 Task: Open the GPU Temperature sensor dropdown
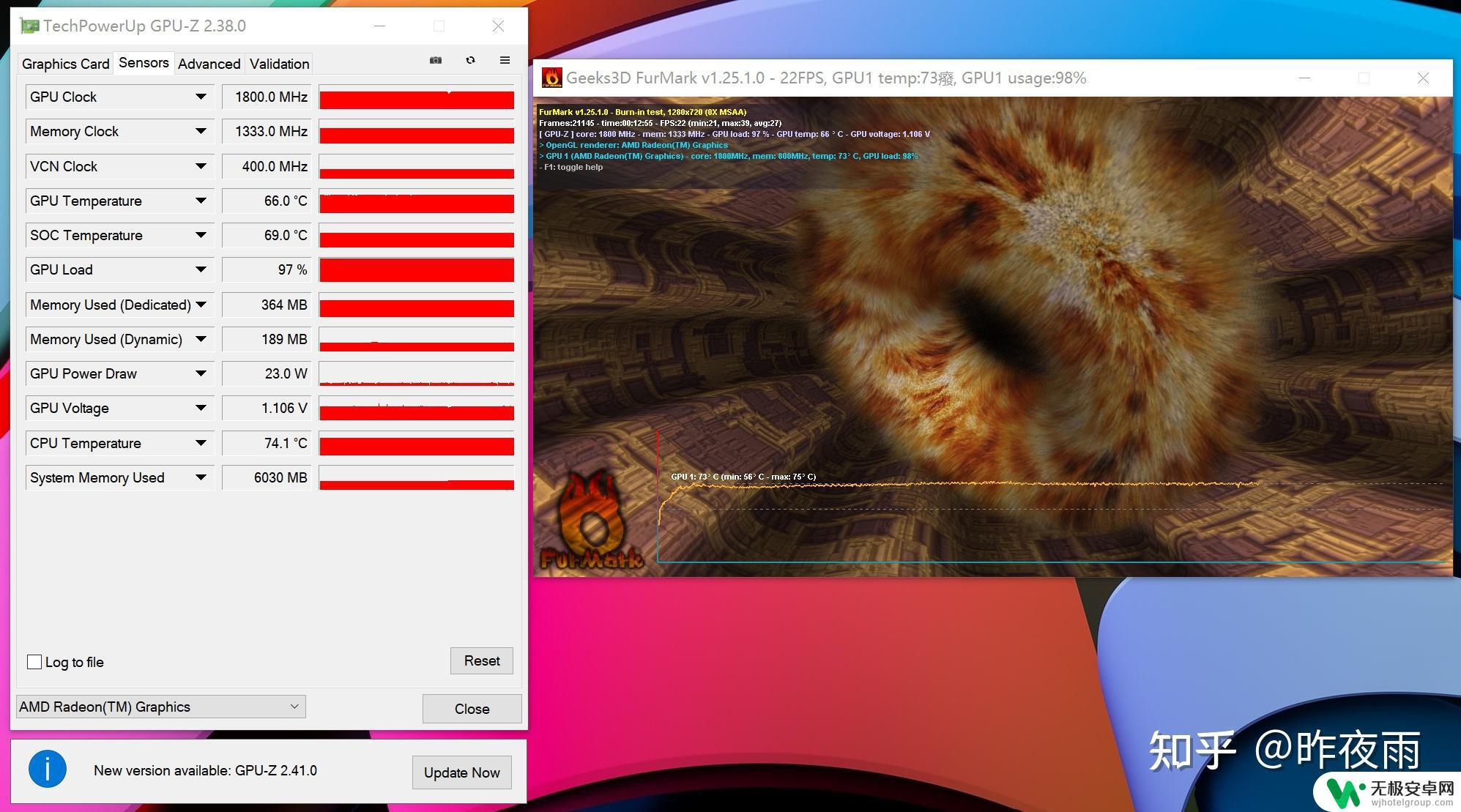pyautogui.click(x=201, y=201)
